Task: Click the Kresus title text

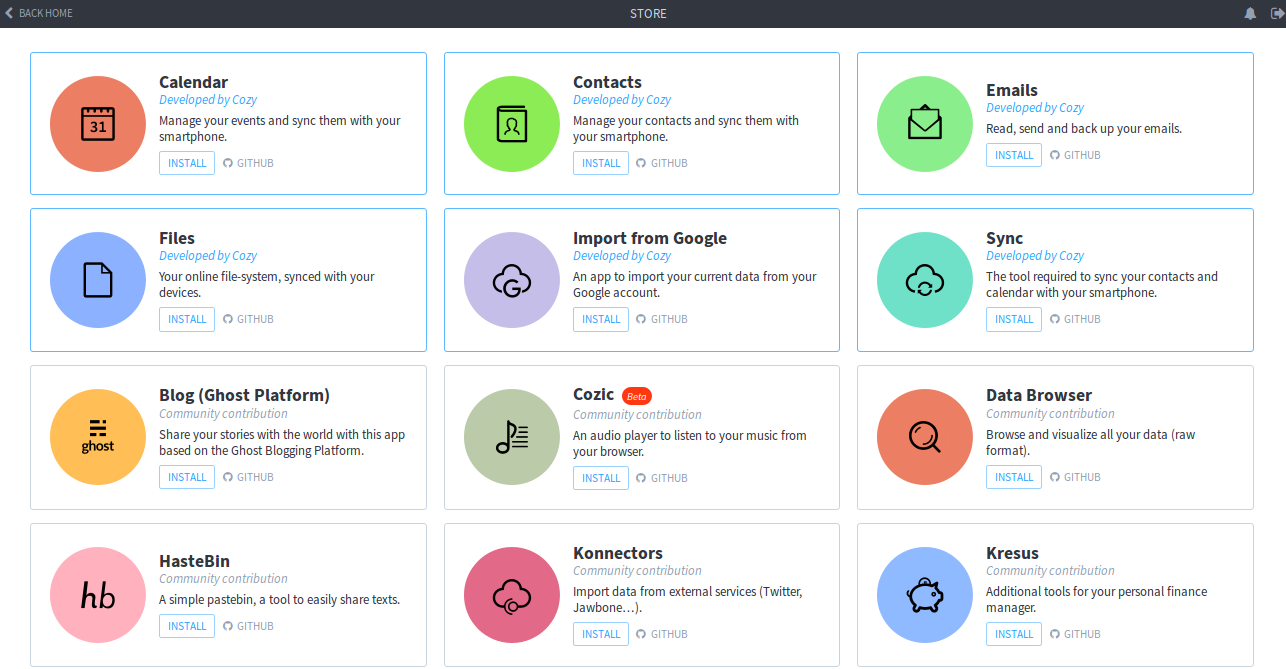Action: pyautogui.click(x=1012, y=553)
